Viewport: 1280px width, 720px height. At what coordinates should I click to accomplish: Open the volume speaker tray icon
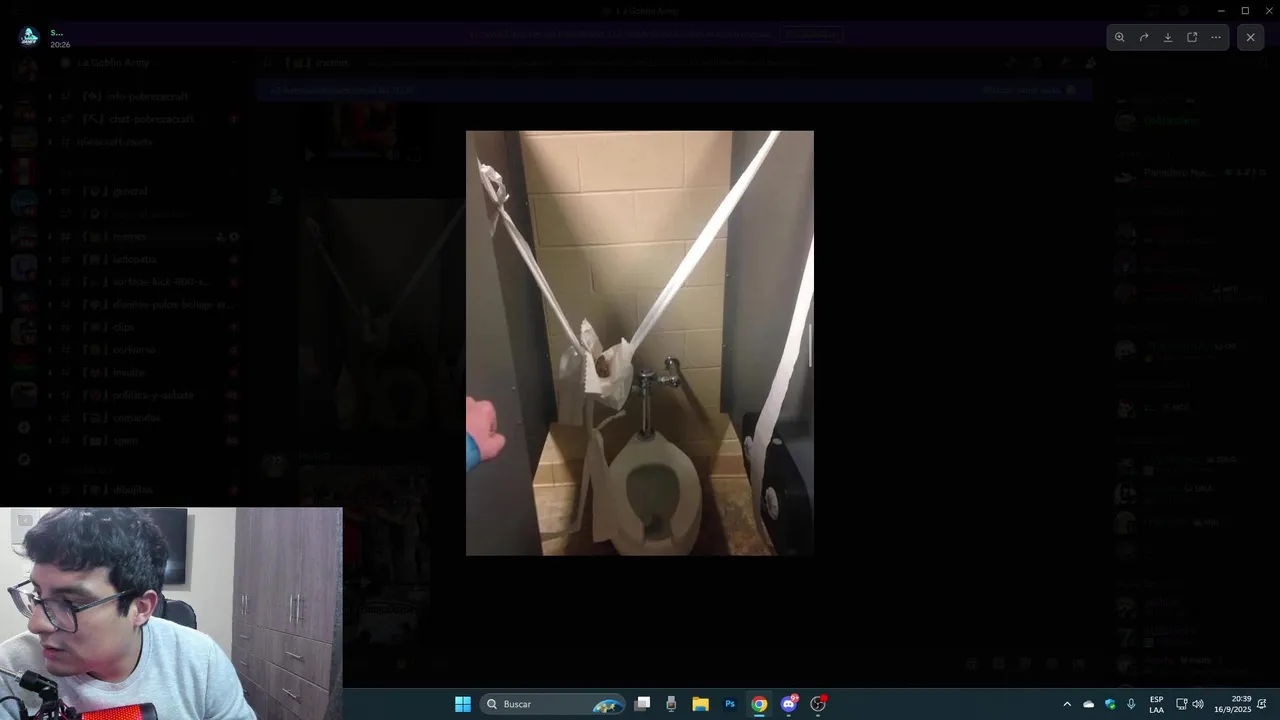(1198, 704)
